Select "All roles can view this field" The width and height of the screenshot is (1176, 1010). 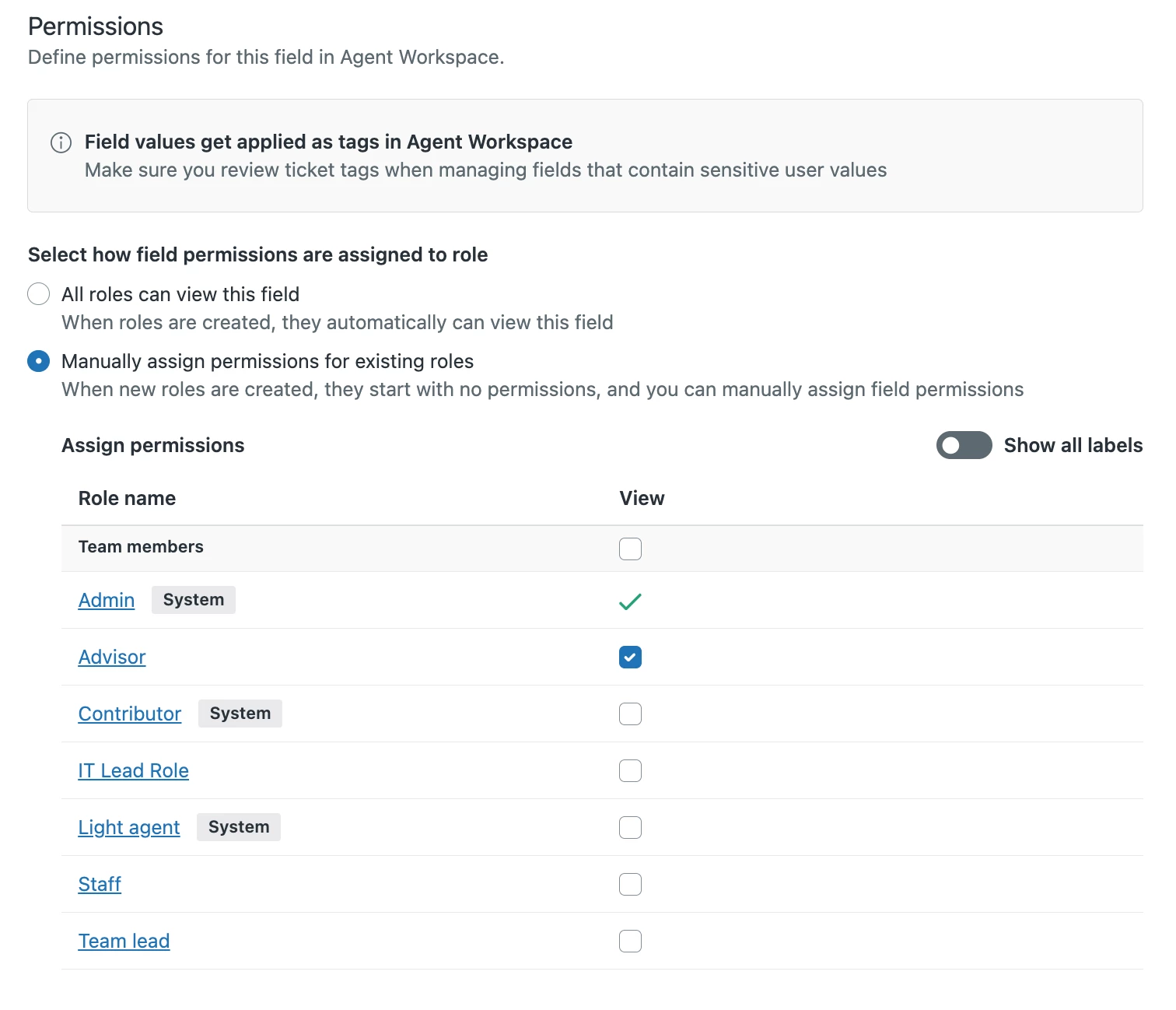(x=39, y=294)
